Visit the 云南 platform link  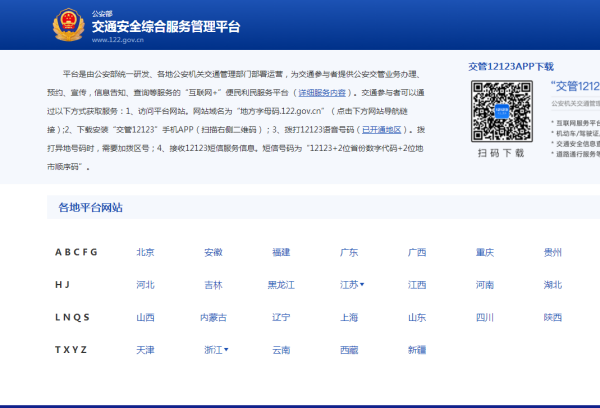tap(281, 350)
